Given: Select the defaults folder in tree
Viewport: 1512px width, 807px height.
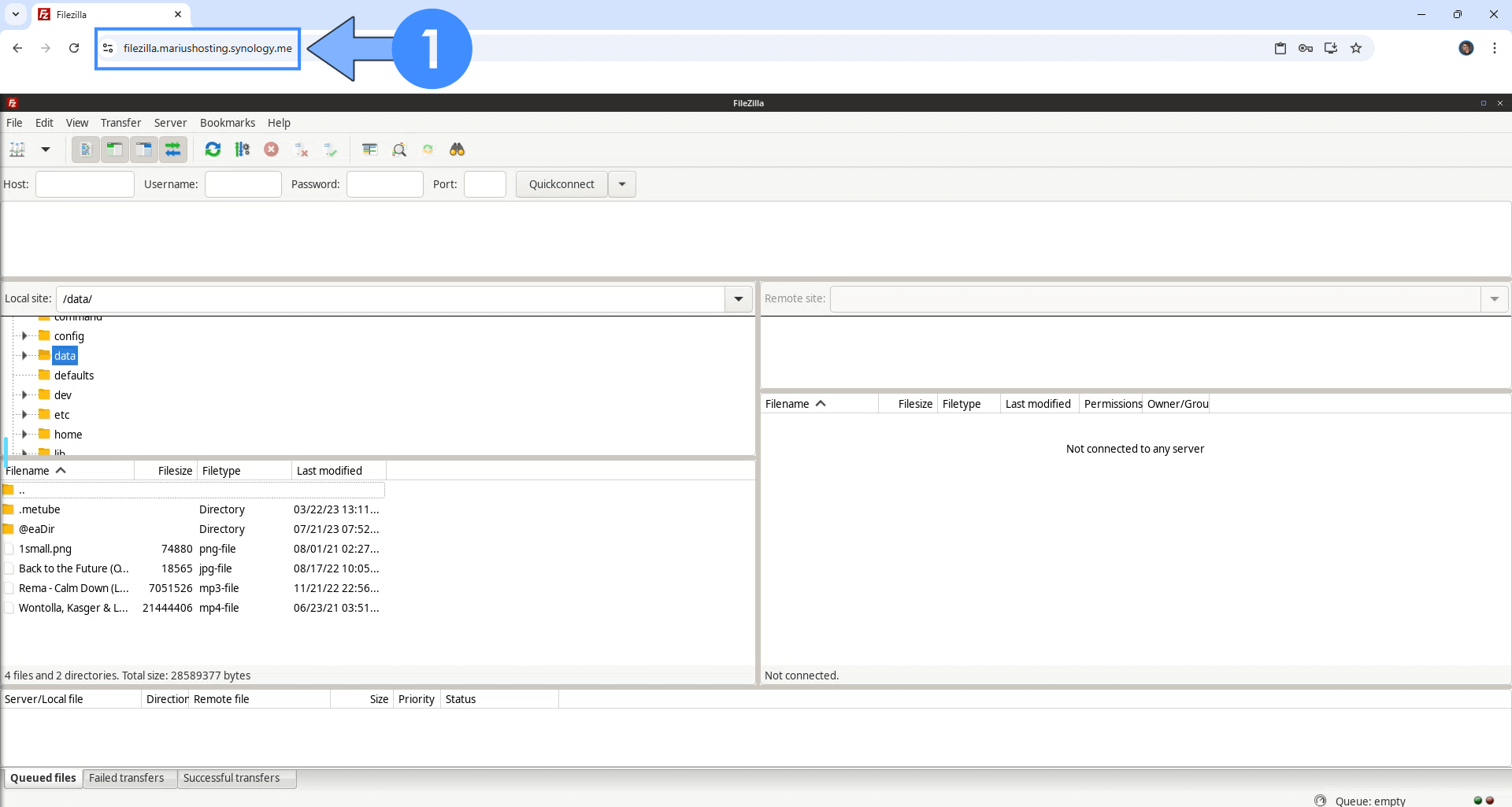Looking at the screenshot, I should pos(74,376).
